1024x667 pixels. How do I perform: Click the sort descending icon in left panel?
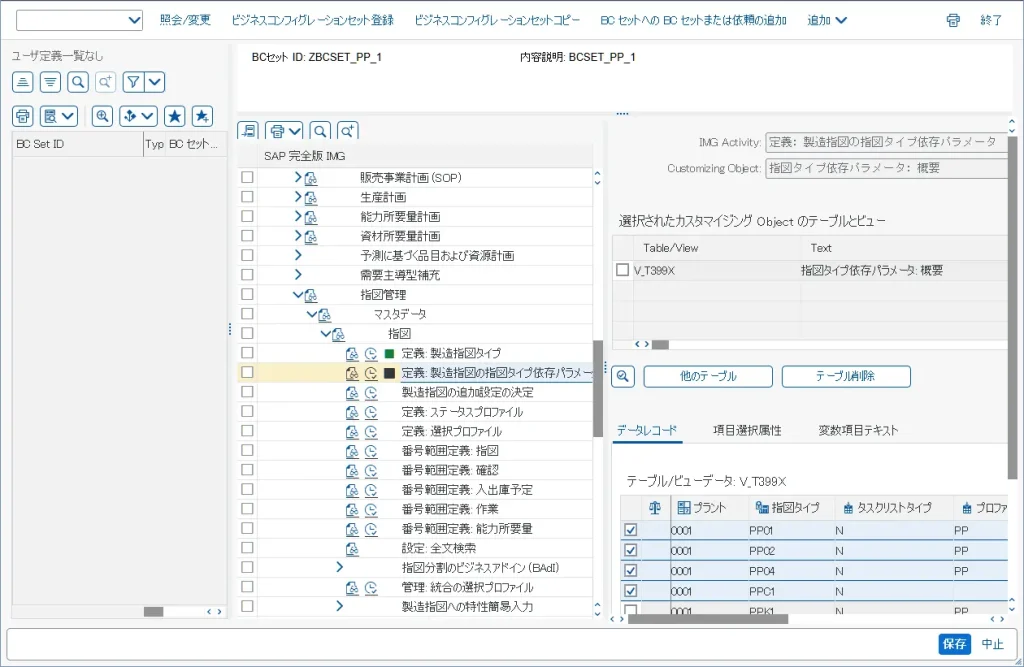point(50,82)
